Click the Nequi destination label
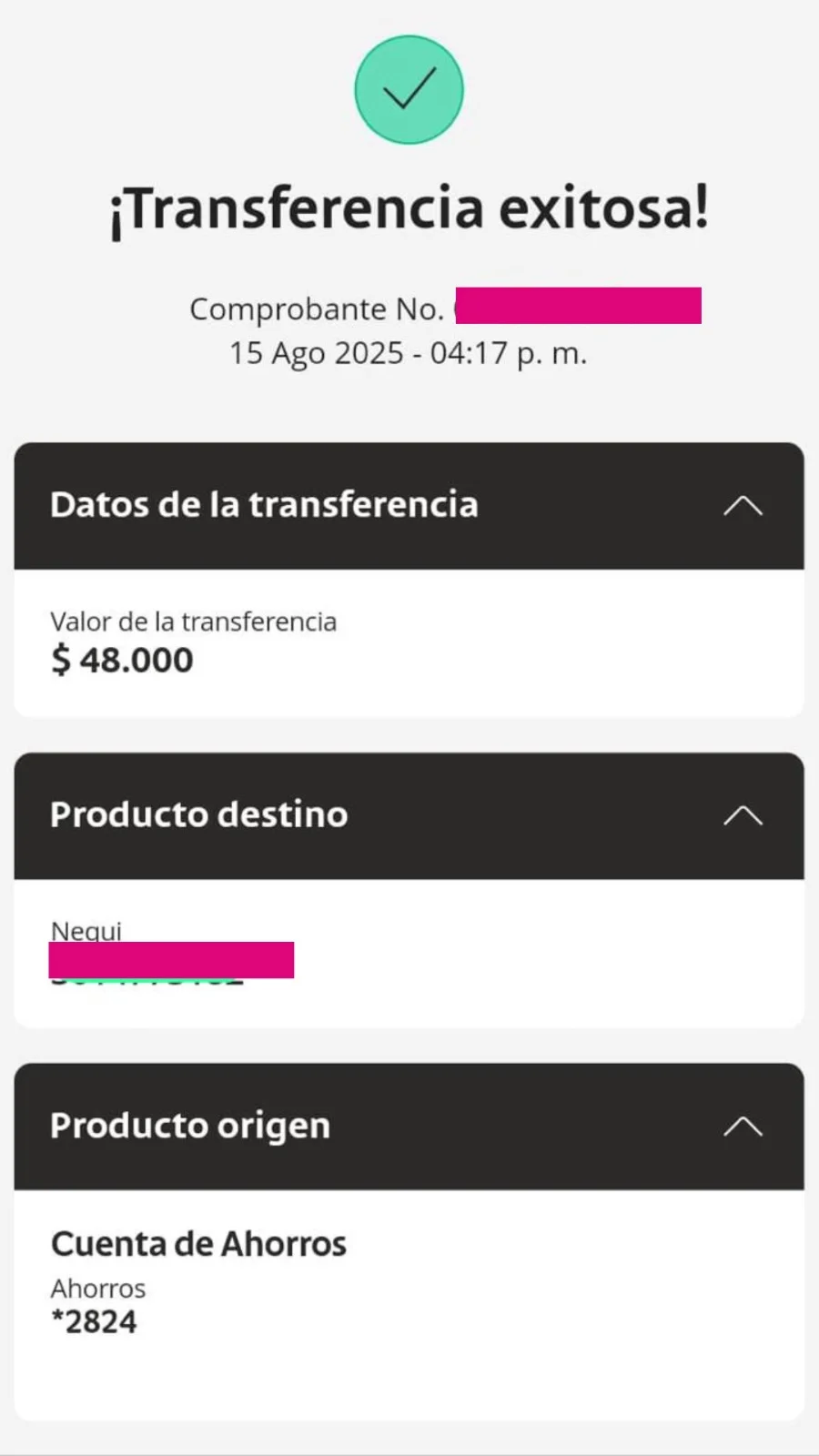819x1456 pixels. pos(86,930)
